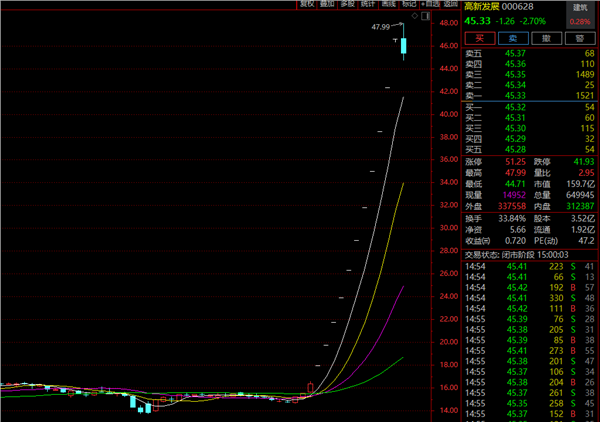Screen dimensions: 600x422
Task: Click the 市值 value 159.7亿
Action: 580,184
